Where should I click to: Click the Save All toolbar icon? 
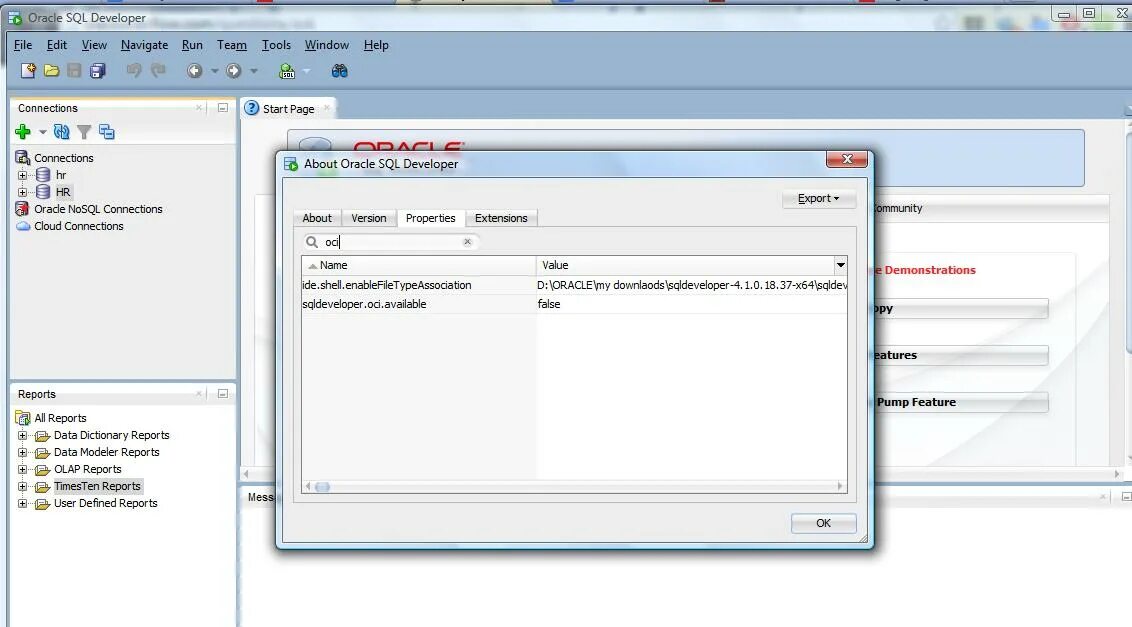[97, 71]
